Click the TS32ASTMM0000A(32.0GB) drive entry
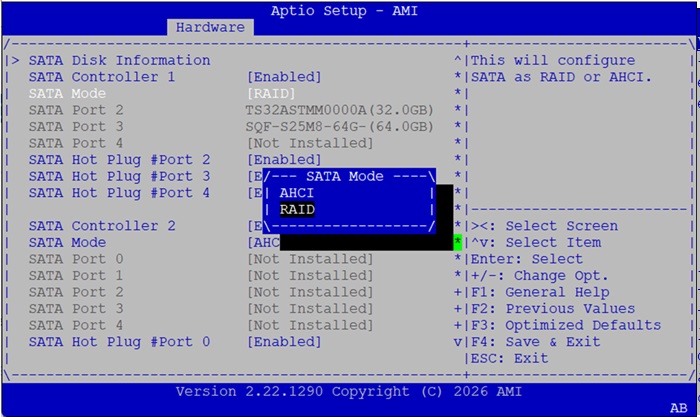Image resolution: width=700 pixels, height=417 pixels. click(339, 110)
